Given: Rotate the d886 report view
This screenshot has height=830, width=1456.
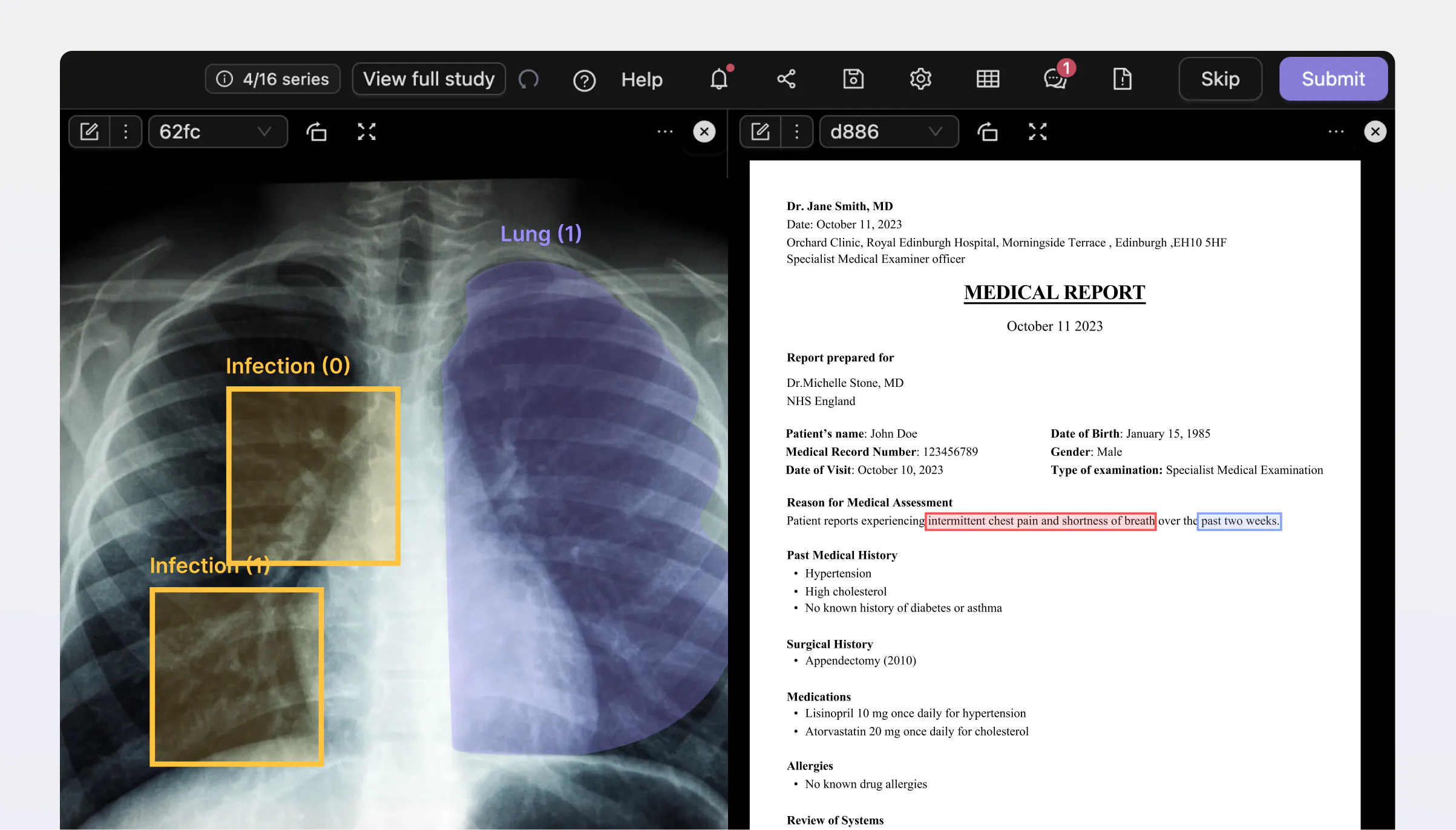Looking at the screenshot, I should (988, 131).
